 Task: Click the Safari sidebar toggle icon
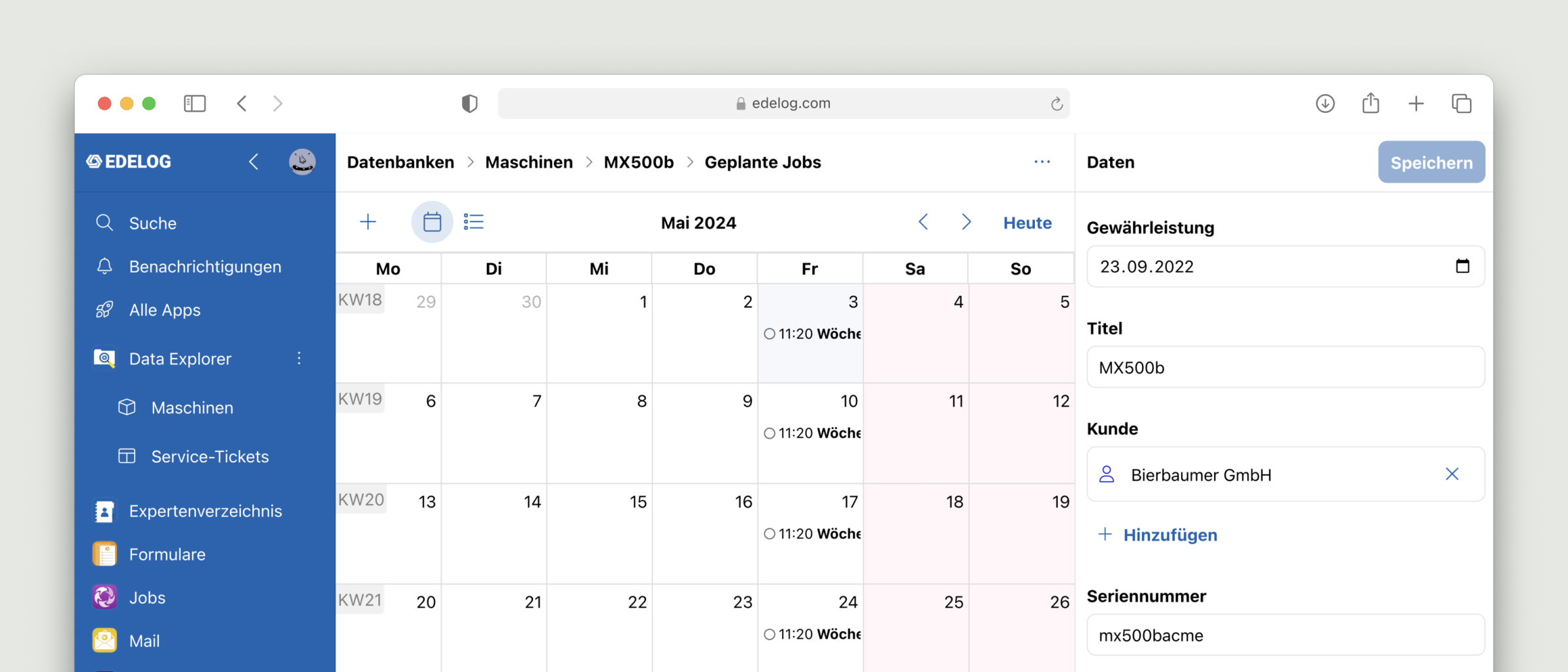click(x=195, y=103)
